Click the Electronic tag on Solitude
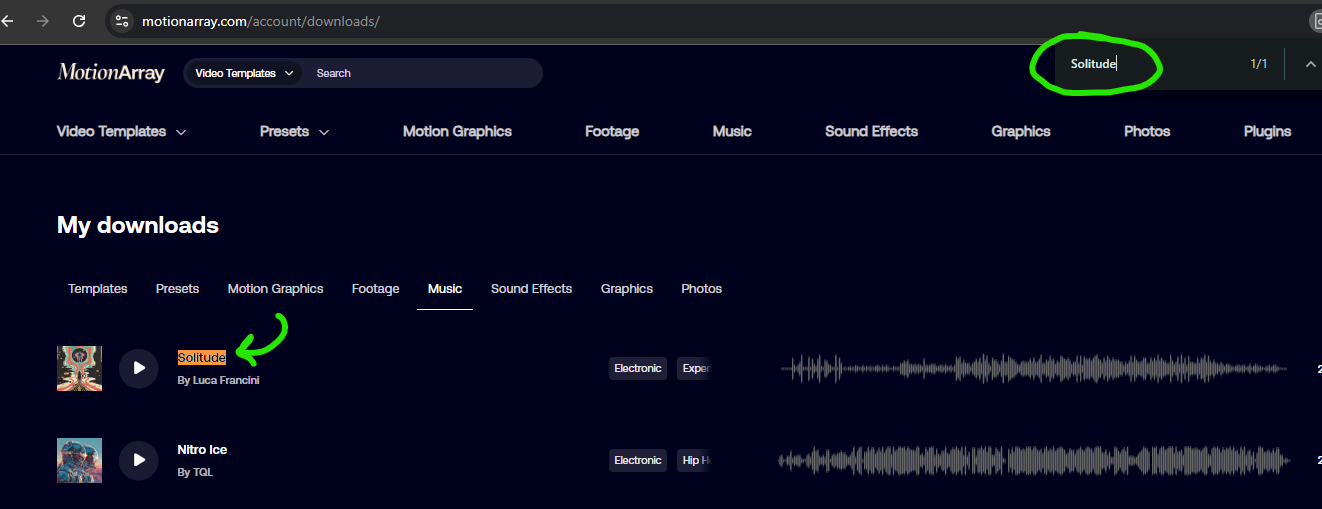This screenshot has width=1322, height=509. (637, 368)
